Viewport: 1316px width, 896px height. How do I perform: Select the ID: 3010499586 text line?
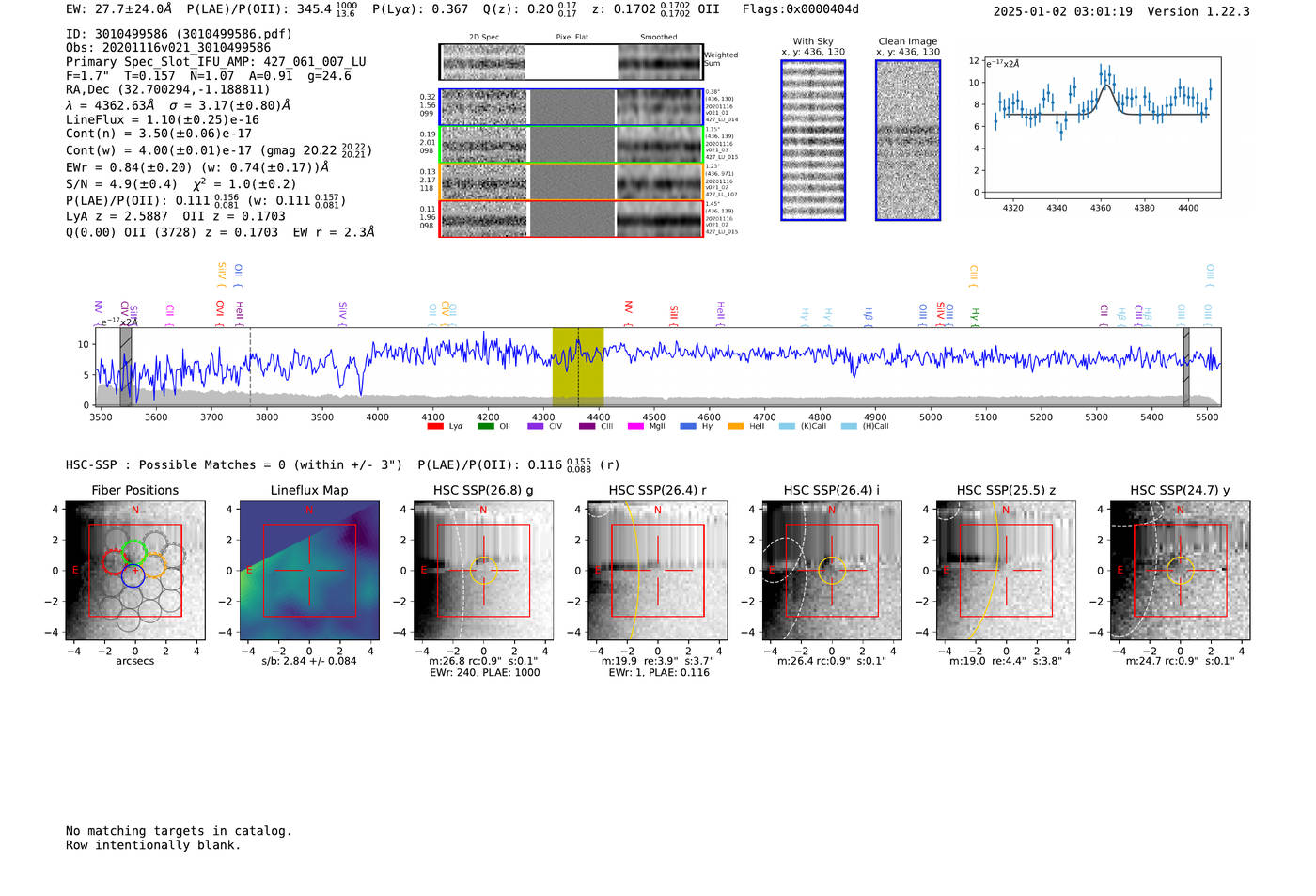tap(179, 34)
